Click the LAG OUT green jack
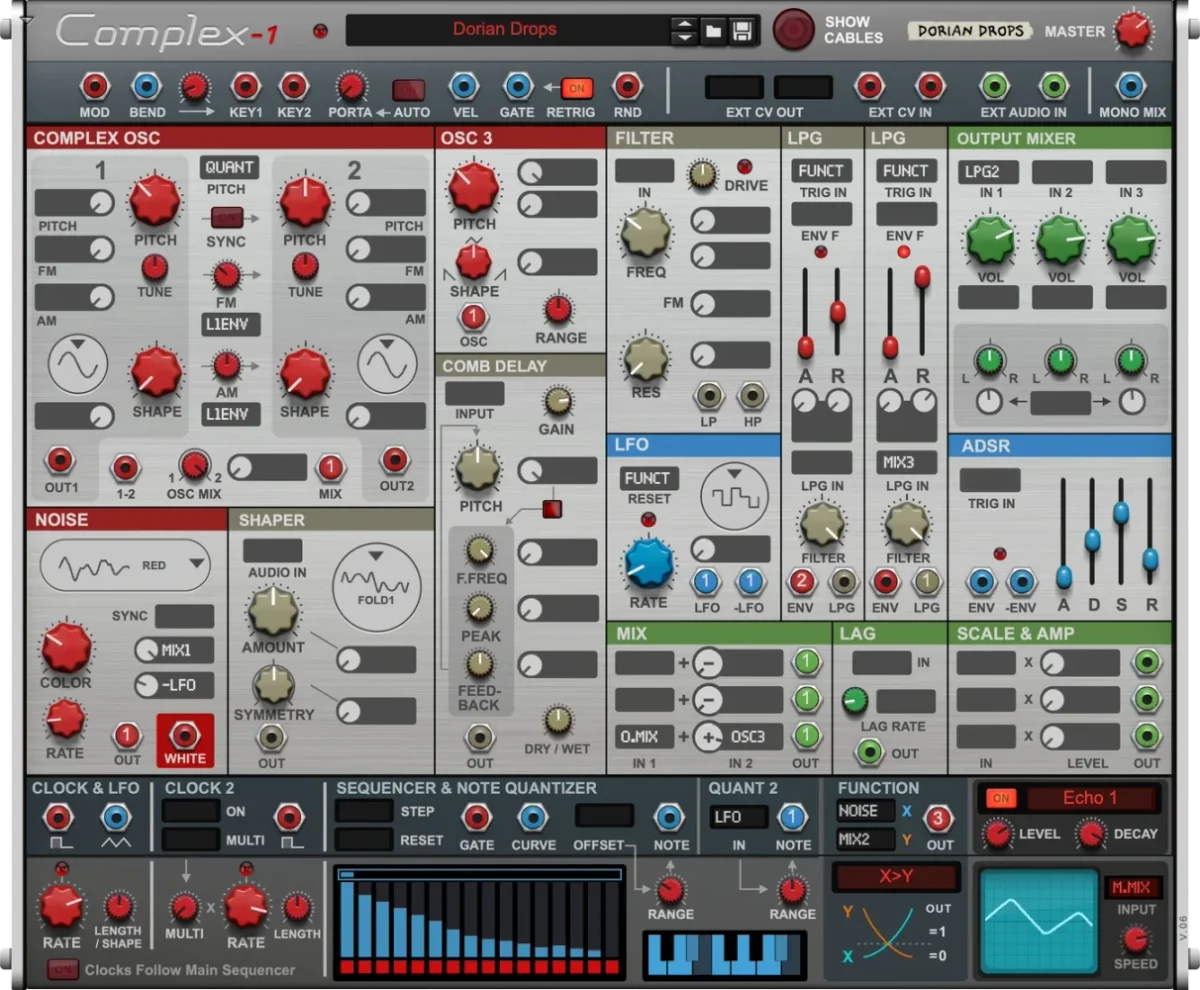Image resolution: width=1200 pixels, height=990 pixels. coord(871,752)
